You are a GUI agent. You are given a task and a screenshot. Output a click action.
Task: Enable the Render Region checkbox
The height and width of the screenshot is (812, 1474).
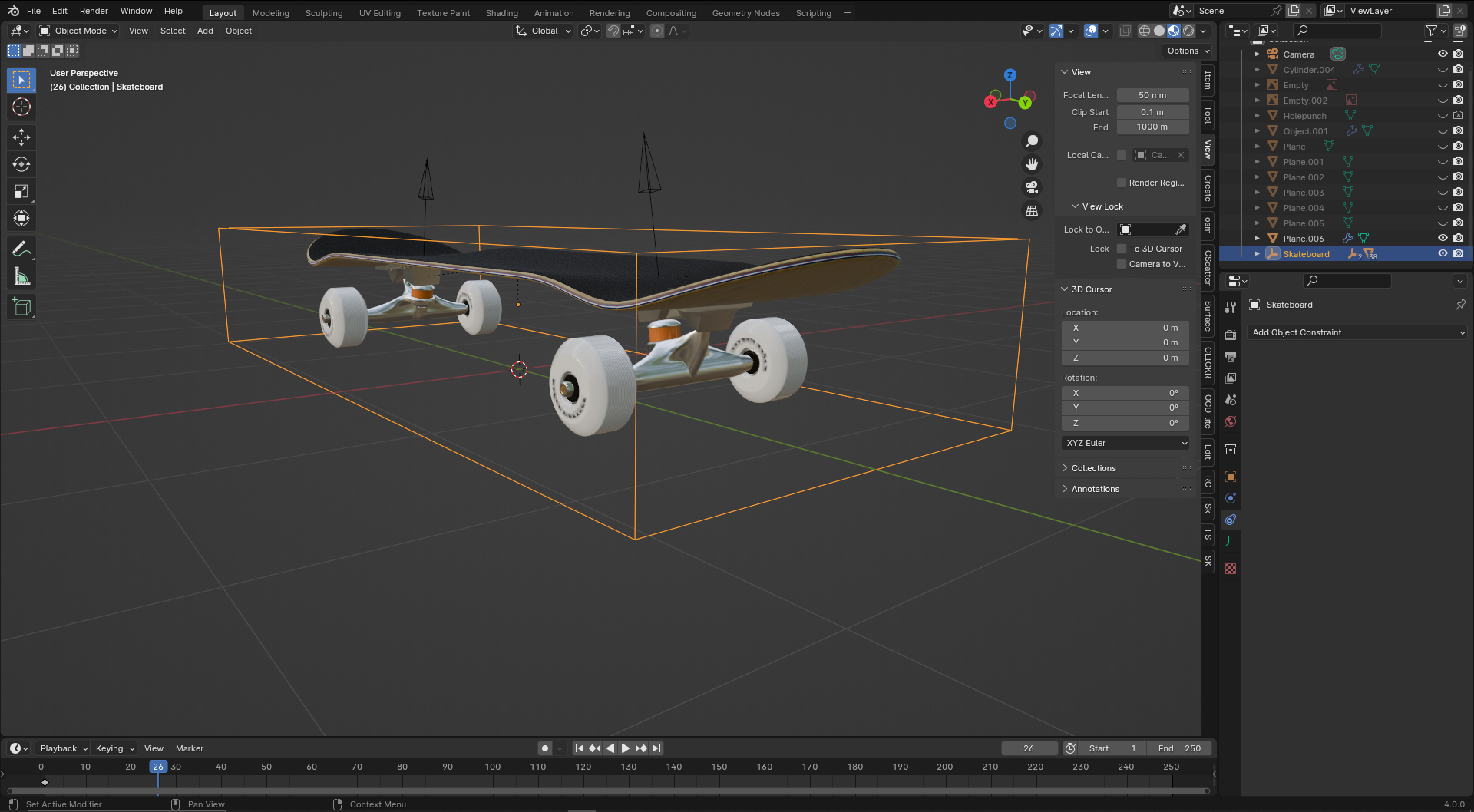(1122, 183)
